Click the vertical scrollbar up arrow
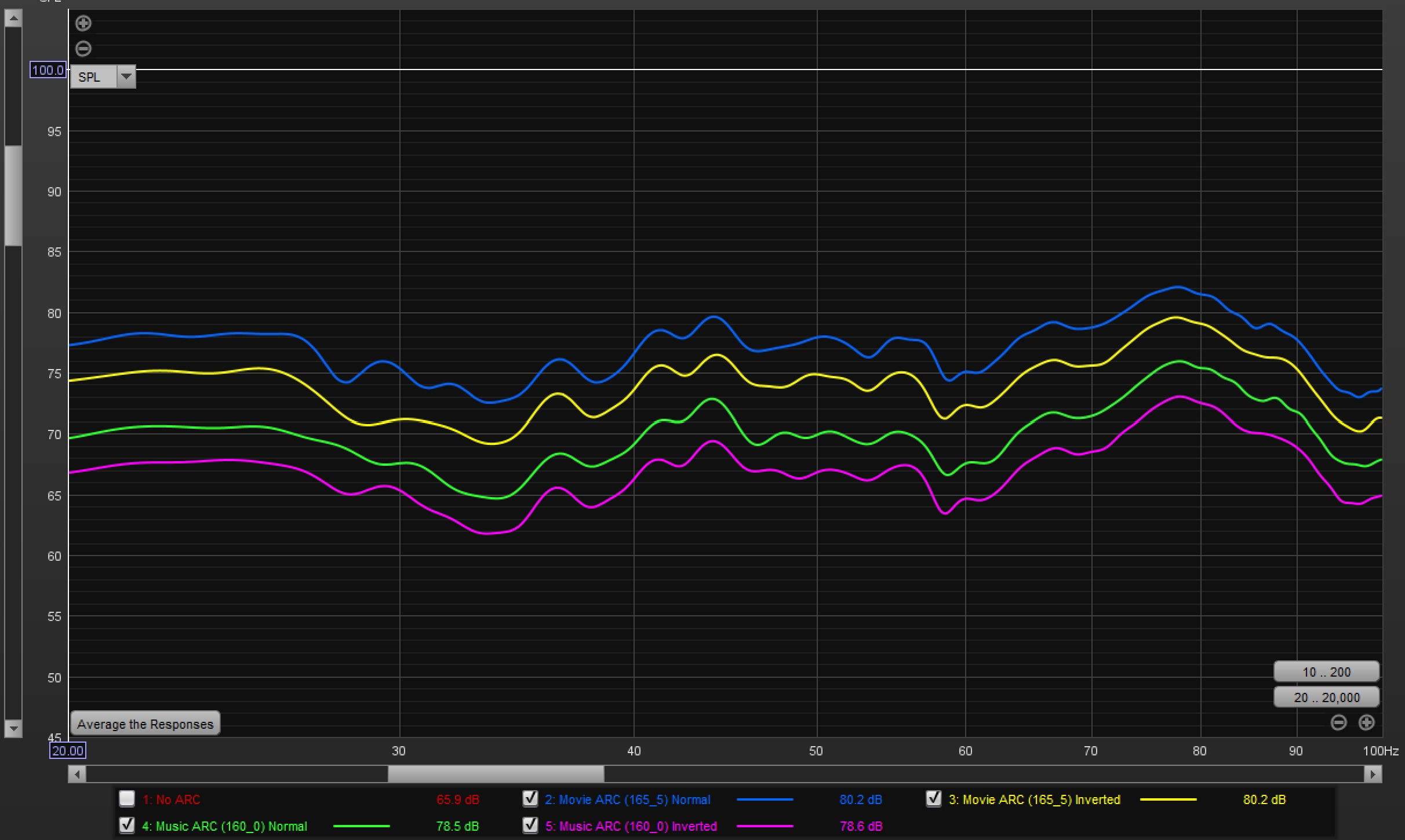 point(13,19)
